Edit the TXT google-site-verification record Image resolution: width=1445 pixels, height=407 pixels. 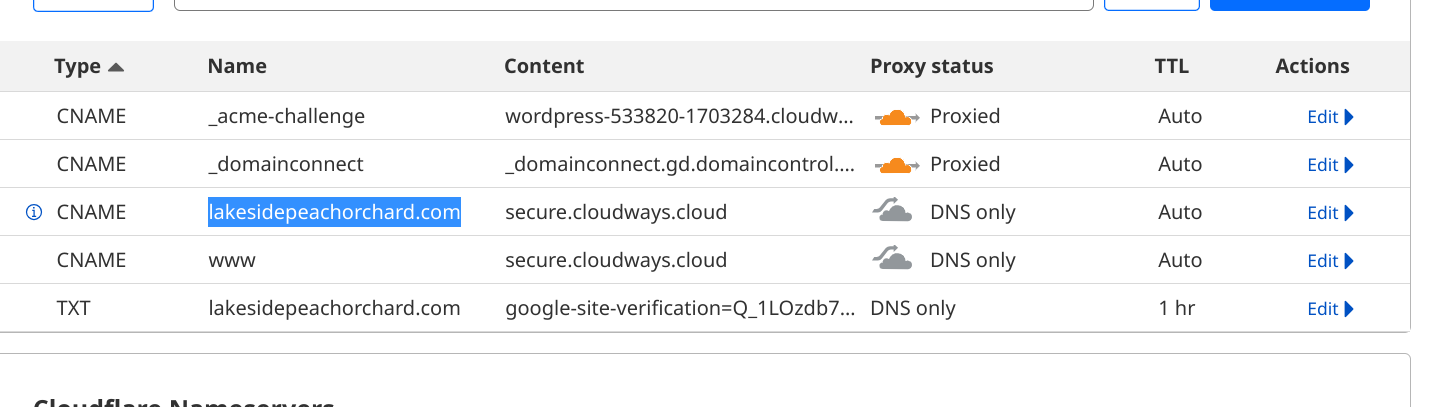pos(1330,309)
